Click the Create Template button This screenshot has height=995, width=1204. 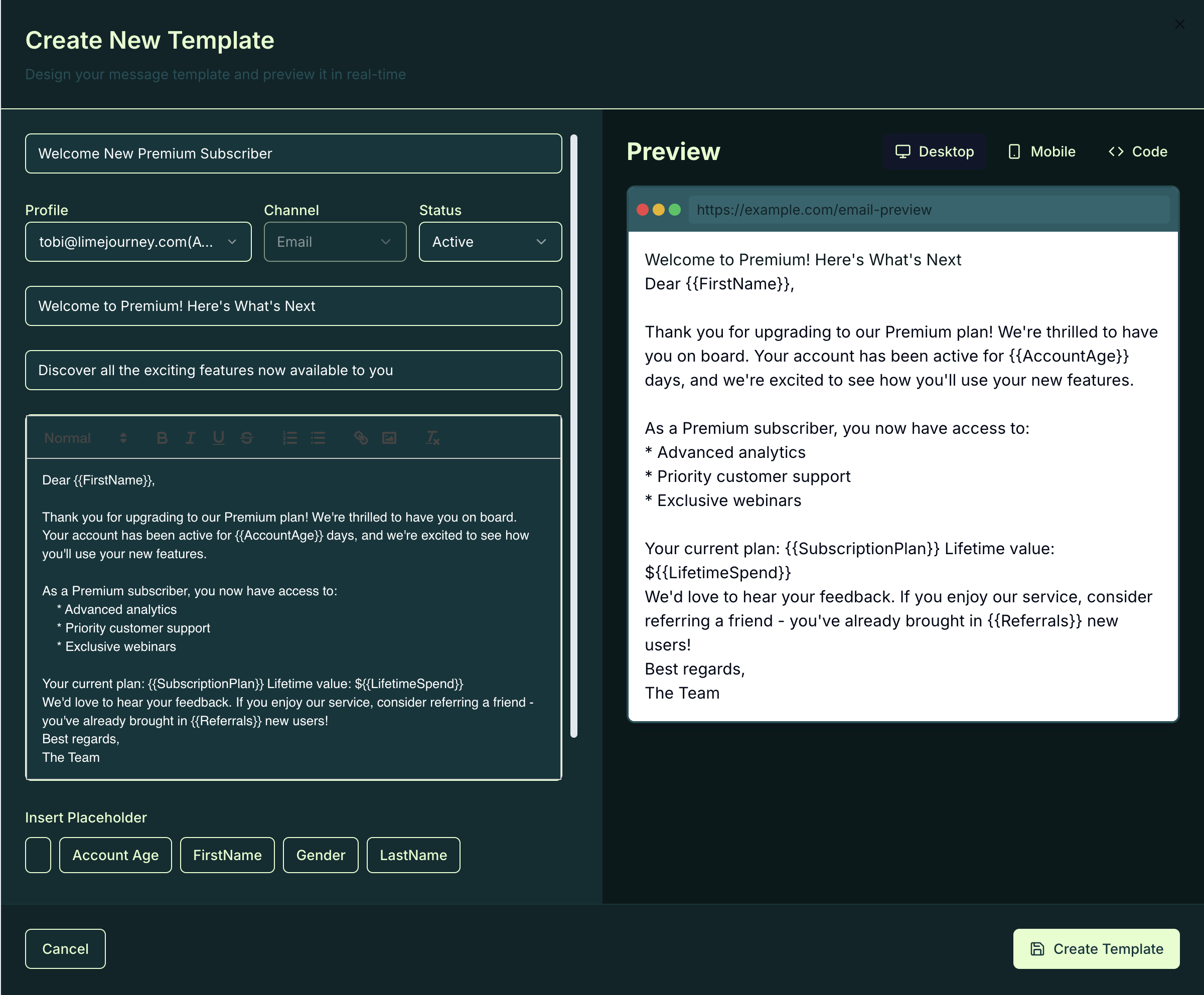[1096, 948]
